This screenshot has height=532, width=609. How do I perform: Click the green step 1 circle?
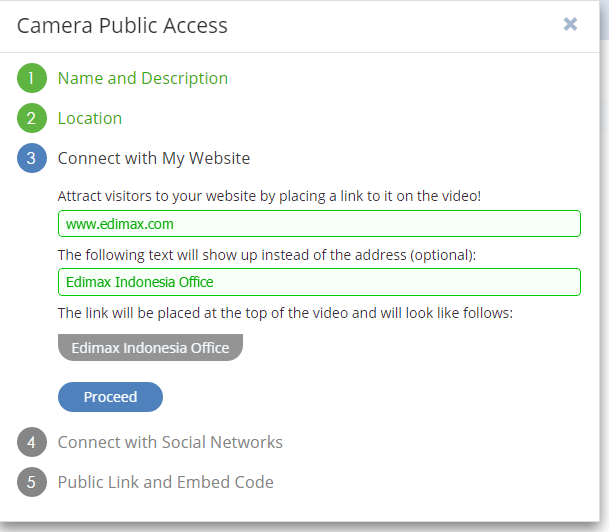(32, 78)
